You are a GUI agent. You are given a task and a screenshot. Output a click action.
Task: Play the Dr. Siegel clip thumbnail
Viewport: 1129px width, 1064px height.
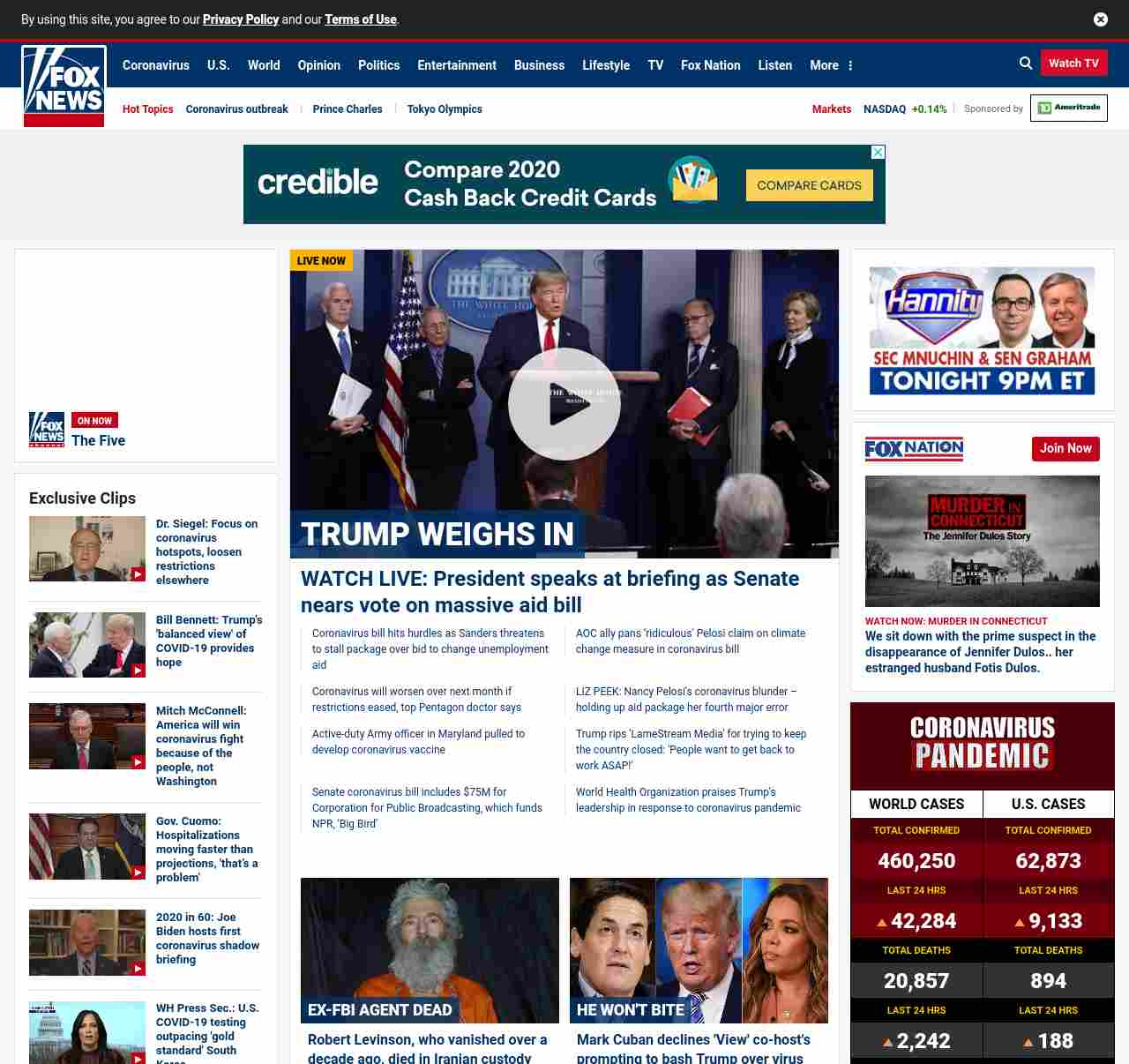(x=87, y=549)
